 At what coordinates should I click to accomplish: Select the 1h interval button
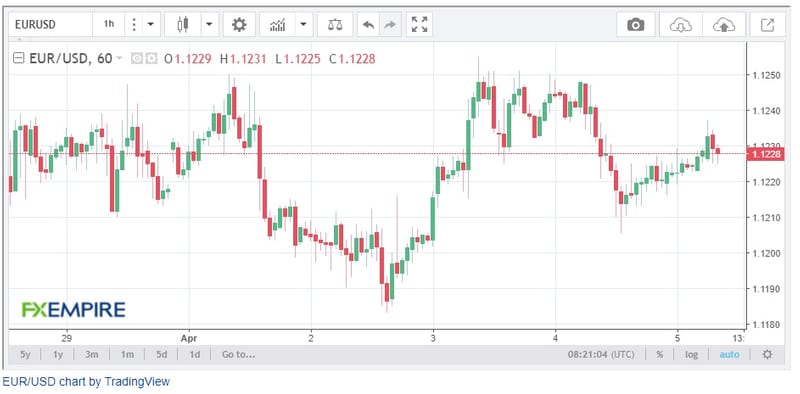109,24
